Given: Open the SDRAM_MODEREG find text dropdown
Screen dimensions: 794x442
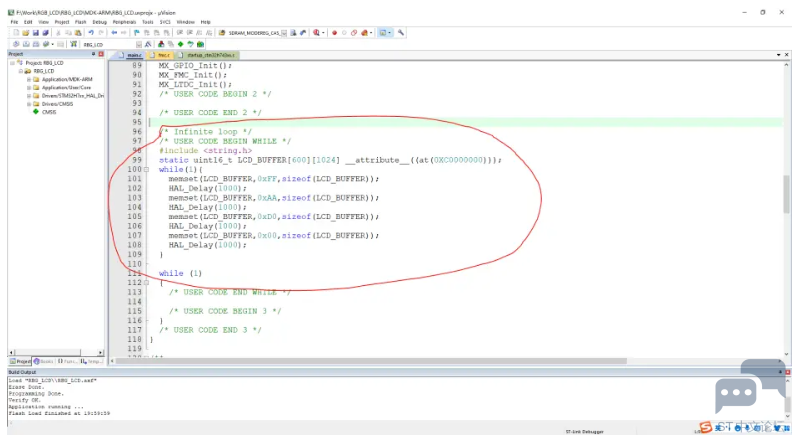Looking at the screenshot, I should [x=284, y=33].
